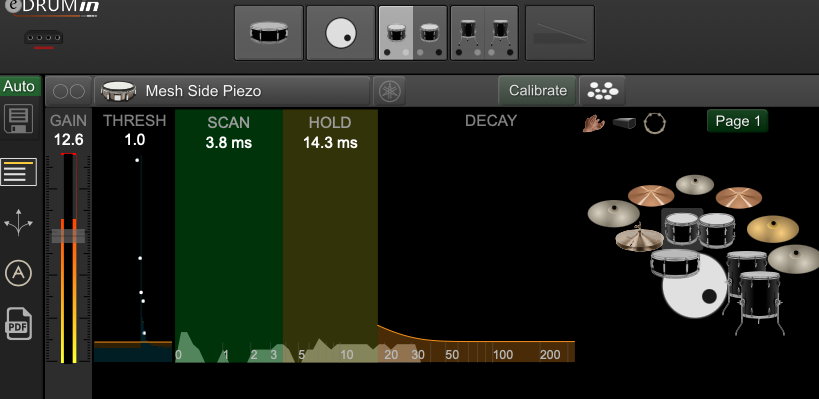This screenshot has width=819, height=399.
Task: Select the cowbell block icon
Action: coord(624,123)
